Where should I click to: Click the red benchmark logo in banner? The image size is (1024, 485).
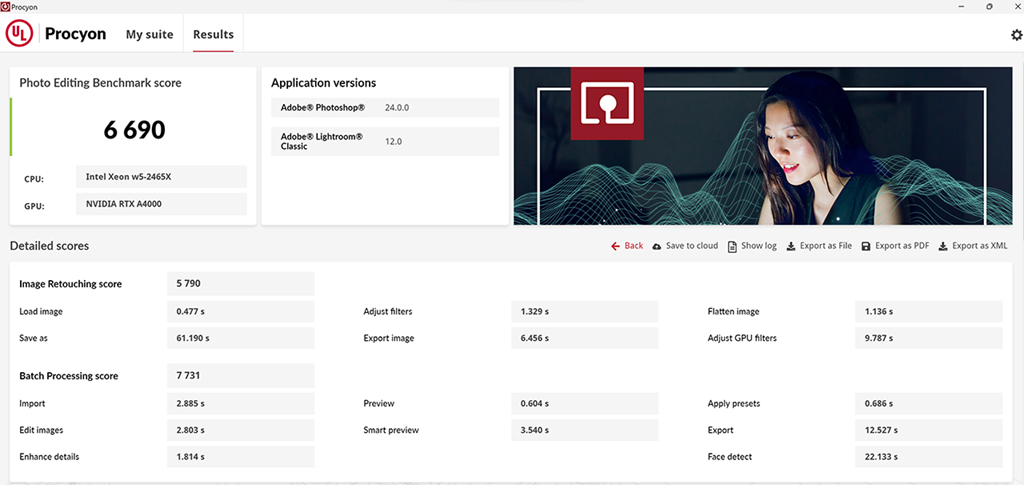[x=607, y=103]
